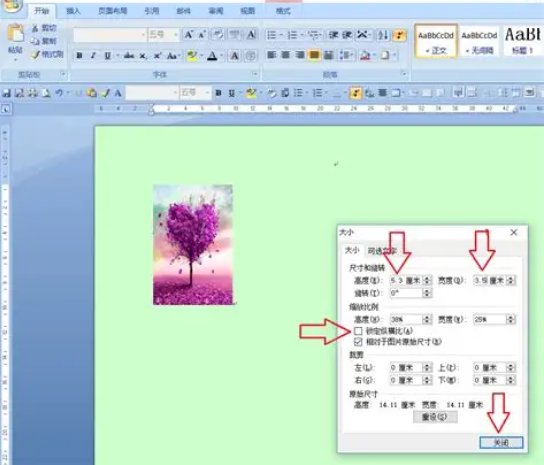The image size is (544, 465).
Task: Click the Cut (剪切) scissors icon
Action: 35,28
